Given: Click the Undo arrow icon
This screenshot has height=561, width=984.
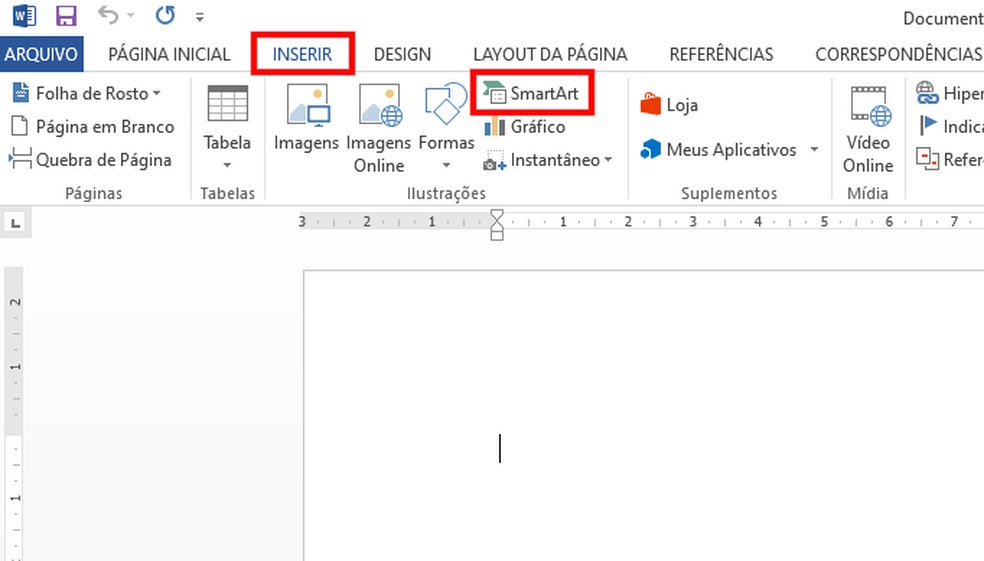Looking at the screenshot, I should (109, 16).
